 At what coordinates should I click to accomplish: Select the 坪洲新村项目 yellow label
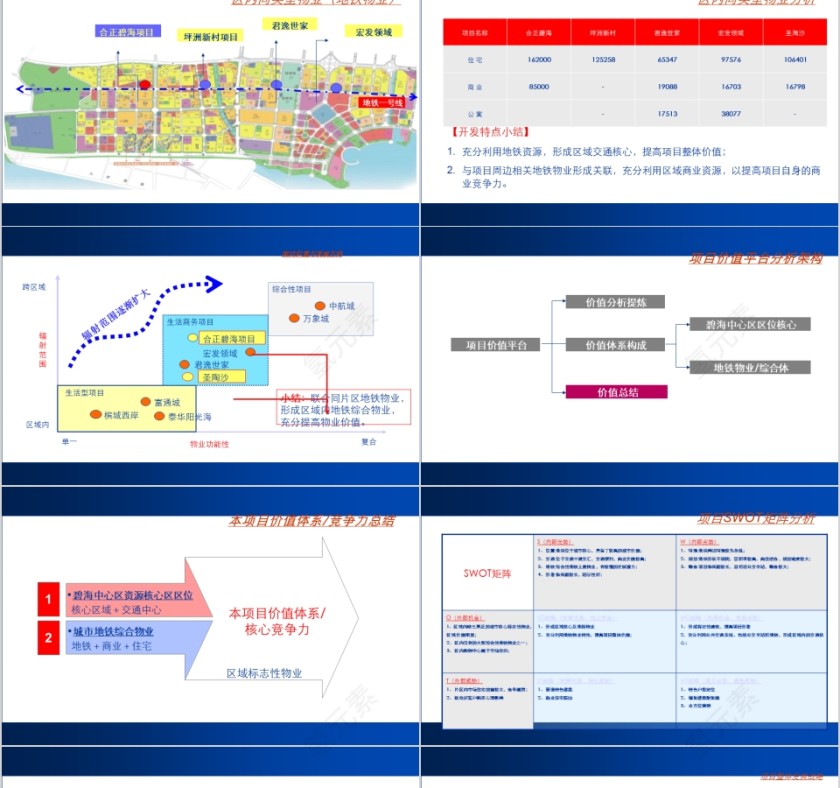(x=210, y=36)
